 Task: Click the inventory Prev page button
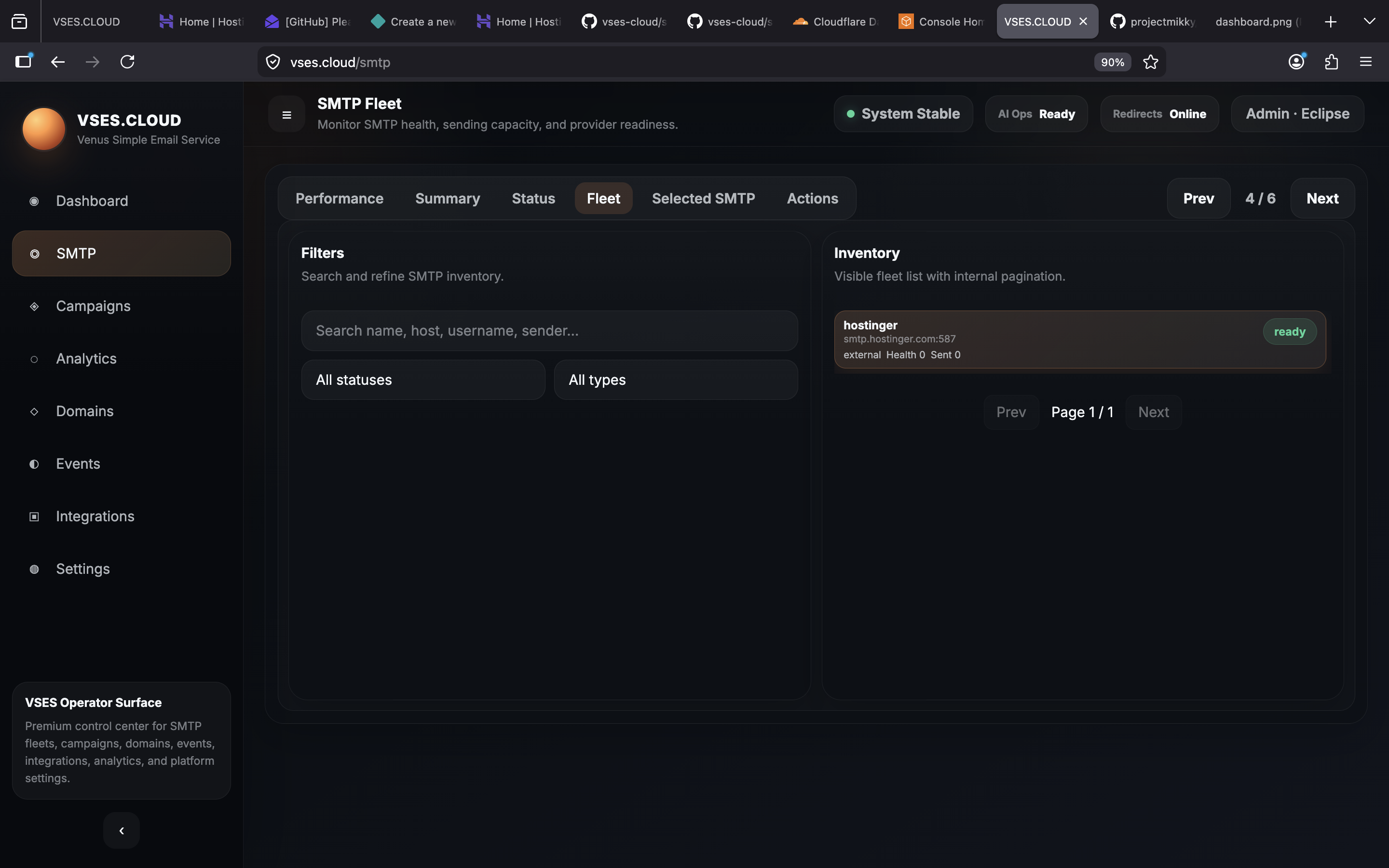pyautogui.click(x=1011, y=412)
